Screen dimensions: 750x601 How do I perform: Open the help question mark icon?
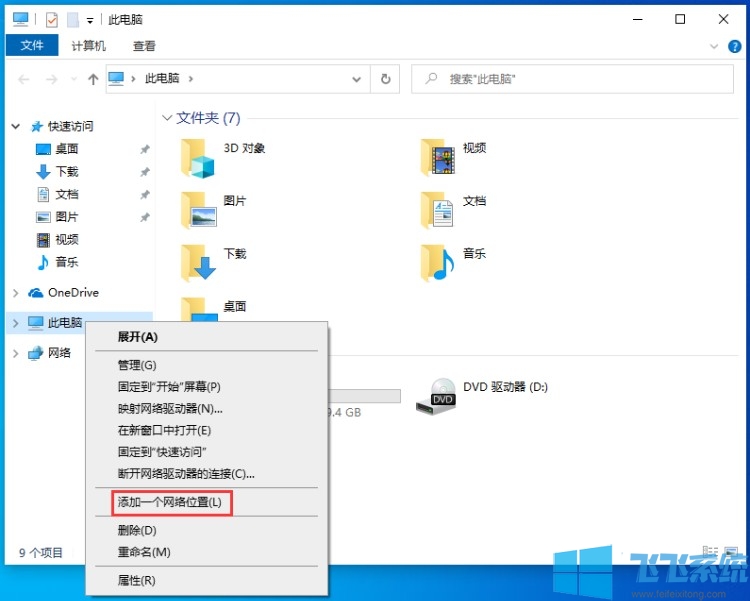coord(733,45)
